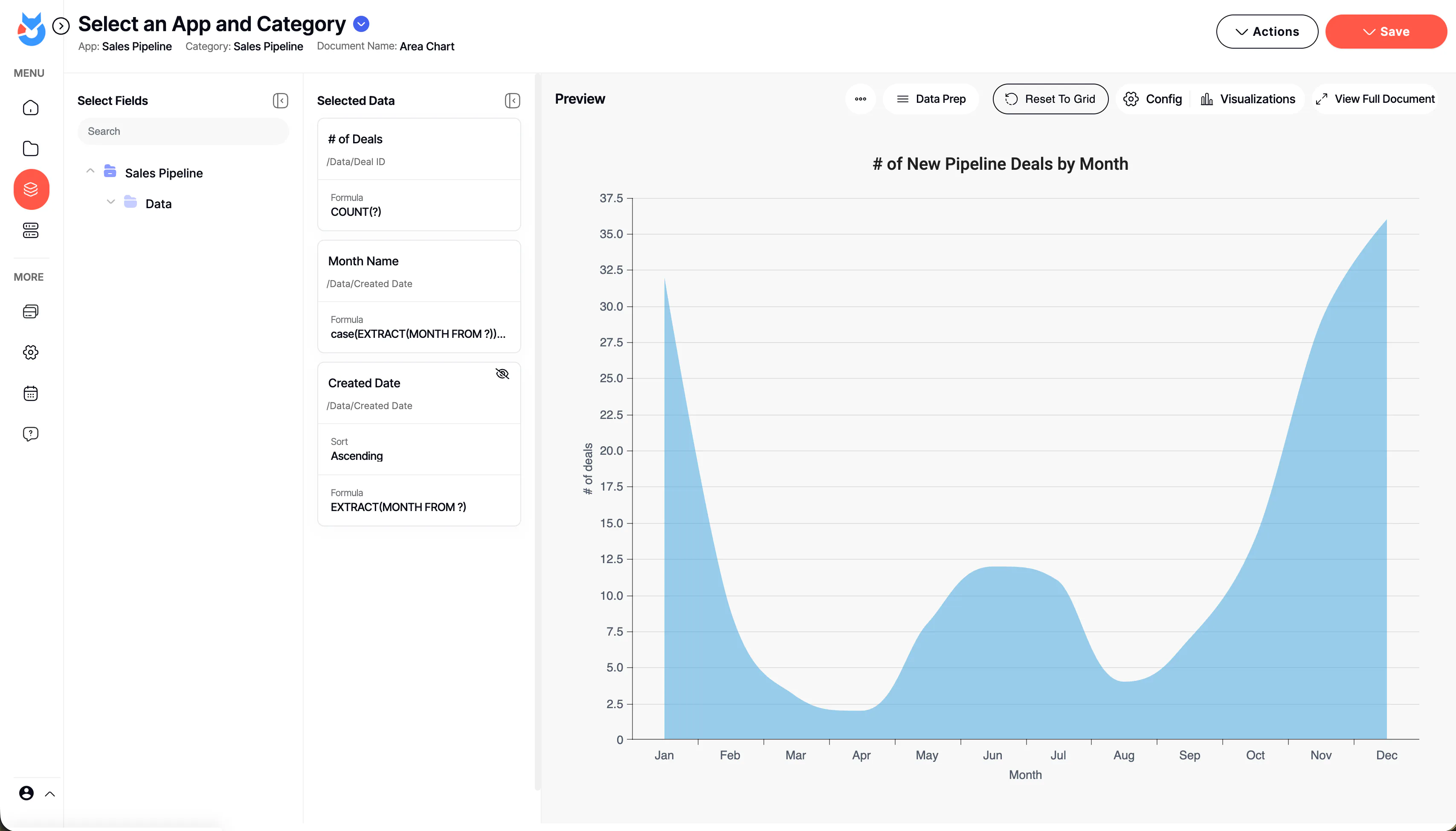This screenshot has height=831, width=1456.
Task: Click the case(EXTRACT(MONTH FROM ?)) formula
Action: 418,334
